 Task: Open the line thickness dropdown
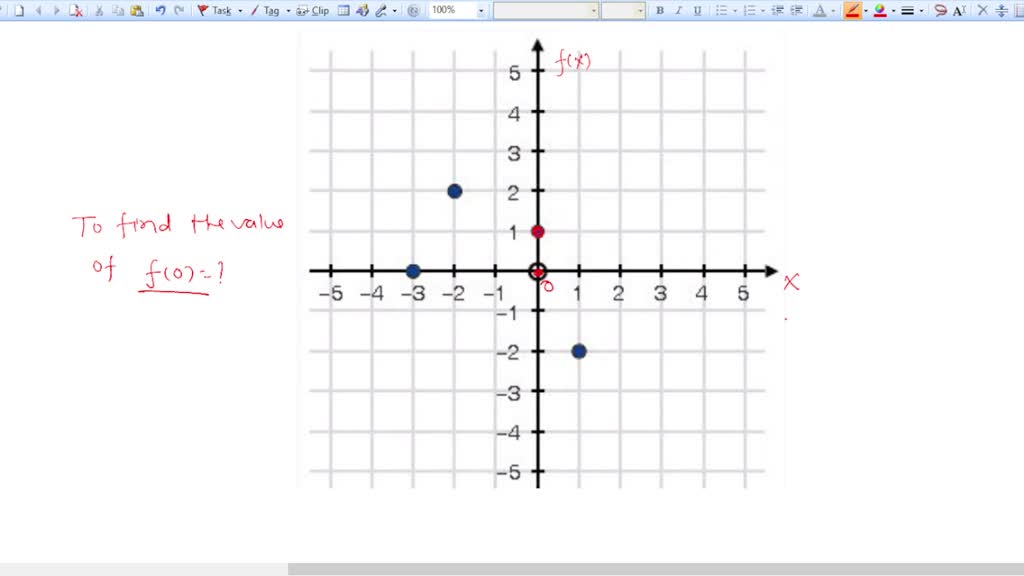click(x=920, y=11)
